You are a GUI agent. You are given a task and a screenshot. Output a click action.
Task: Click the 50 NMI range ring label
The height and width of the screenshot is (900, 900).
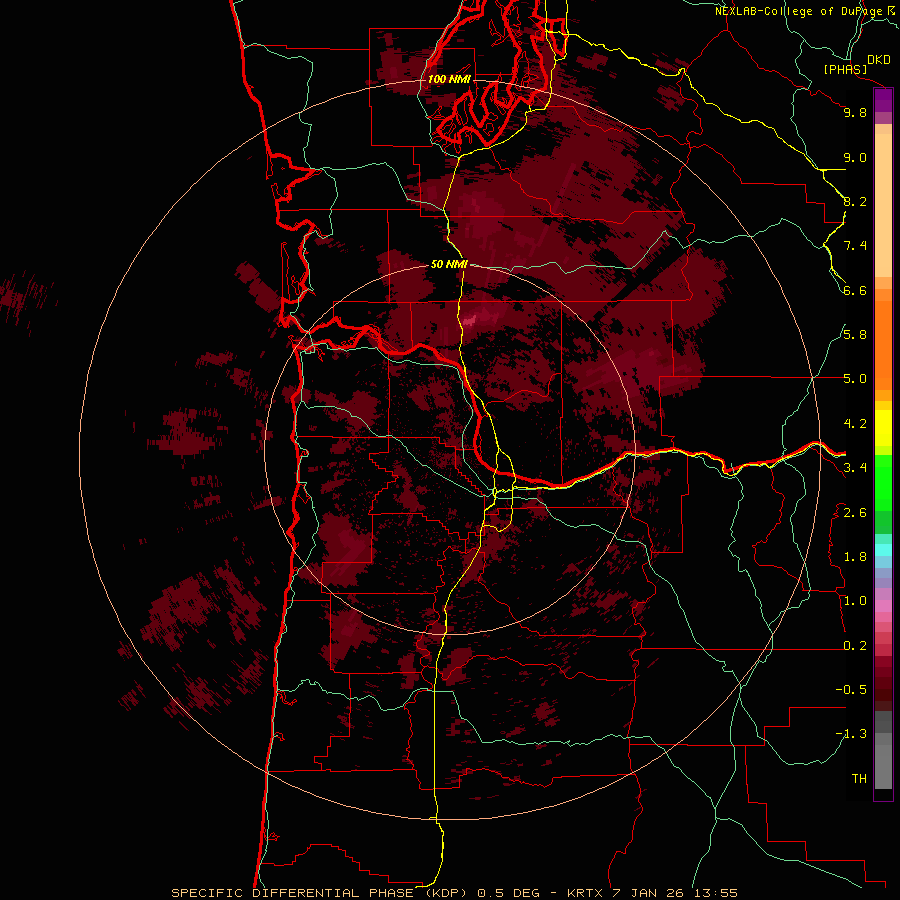(449, 265)
